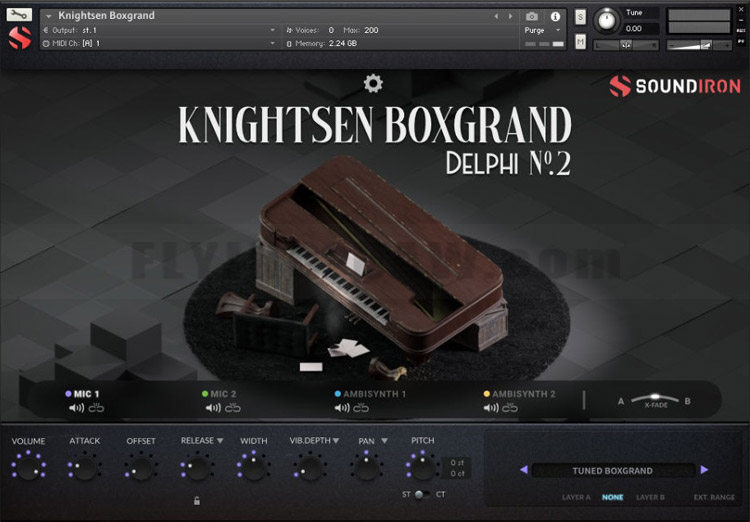Select the LAYER A tab
The height and width of the screenshot is (522, 750).
[576, 497]
